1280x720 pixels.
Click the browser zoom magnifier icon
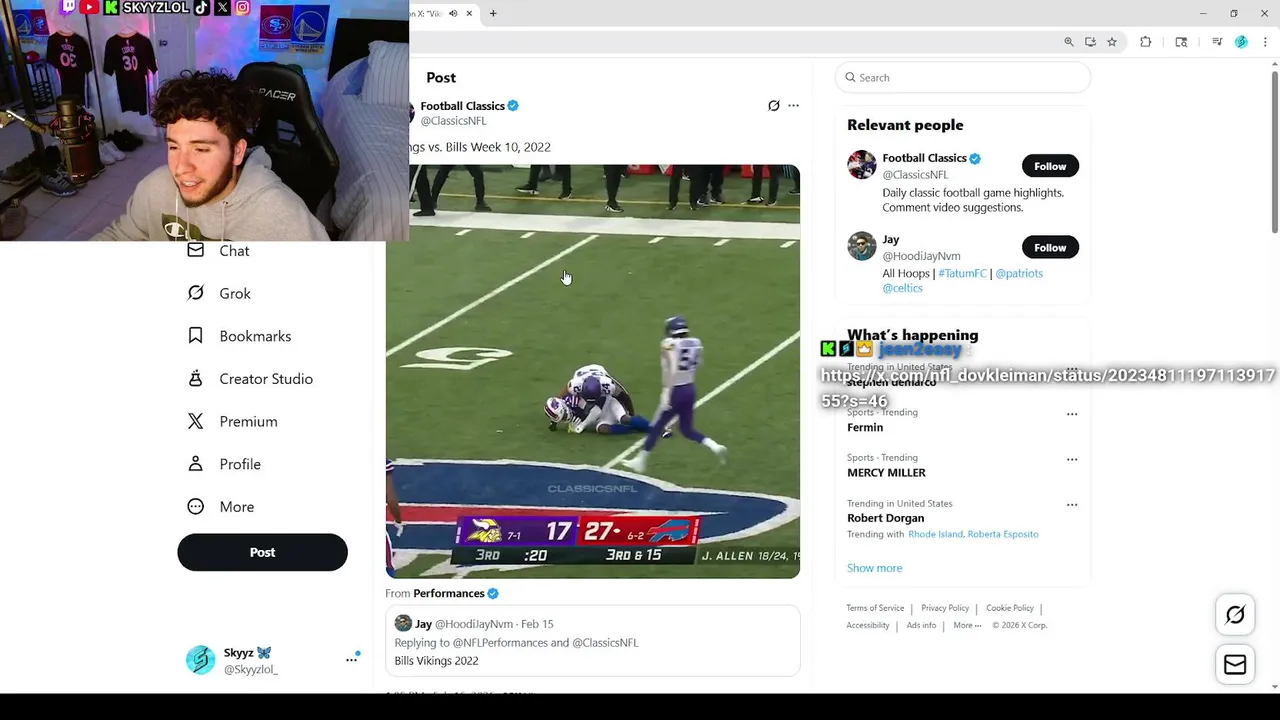coord(1069,42)
